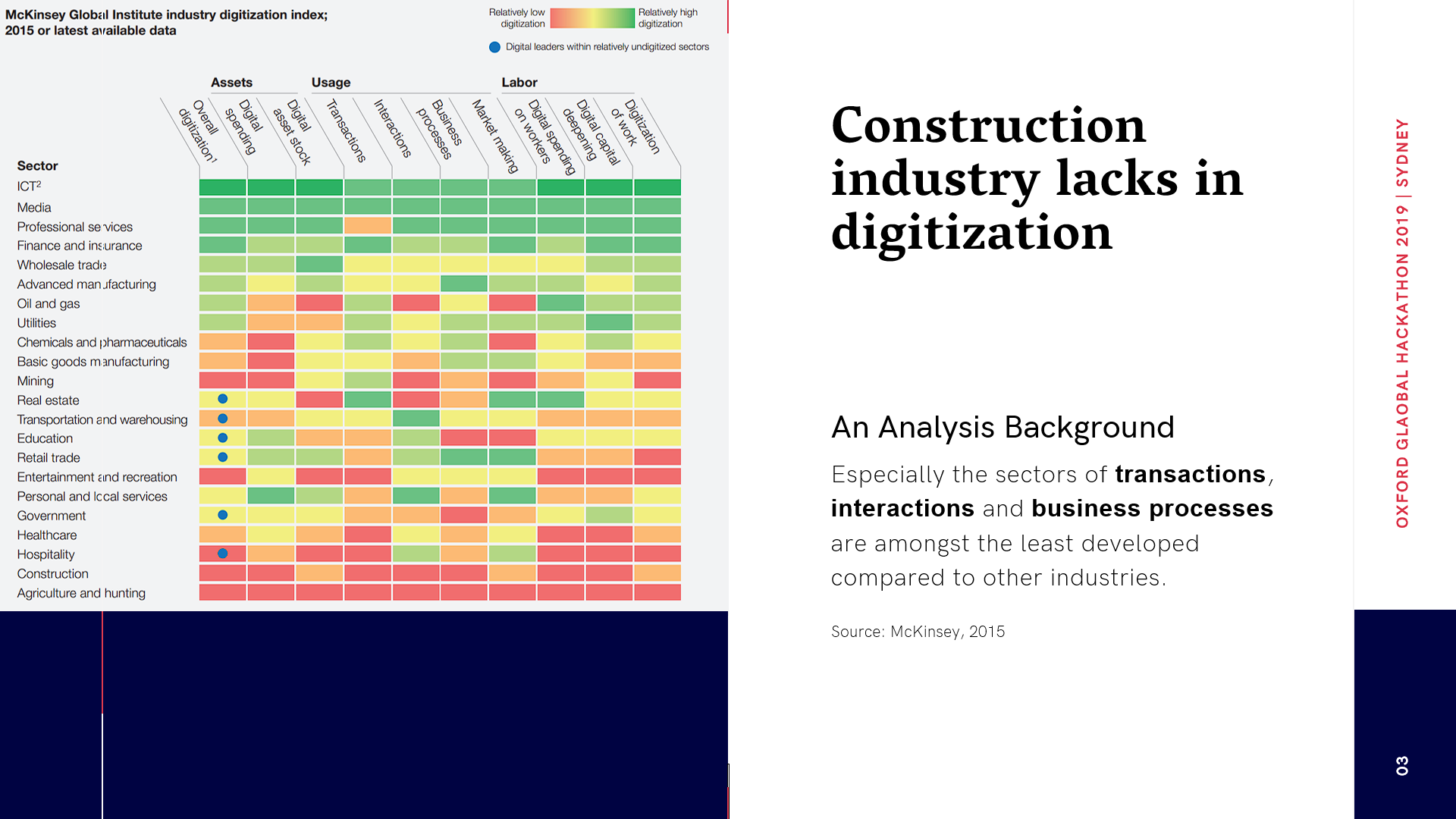Click the digital leader dot beside Real estate
The image size is (1456, 819).
[x=223, y=397]
